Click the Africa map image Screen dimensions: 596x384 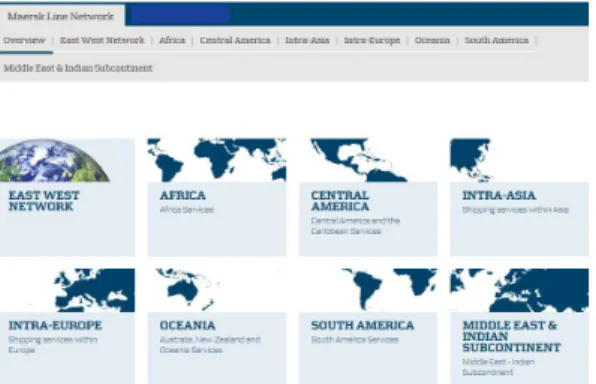217,160
